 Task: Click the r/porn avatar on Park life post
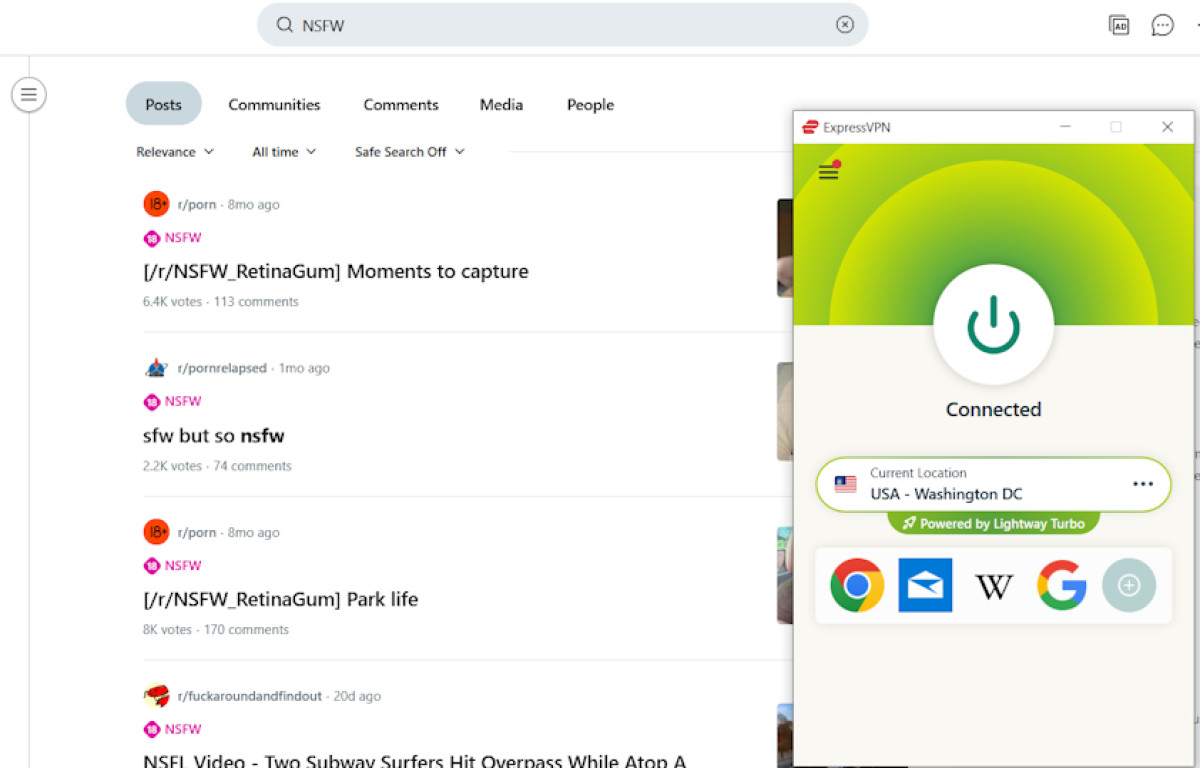[x=156, y=532]
